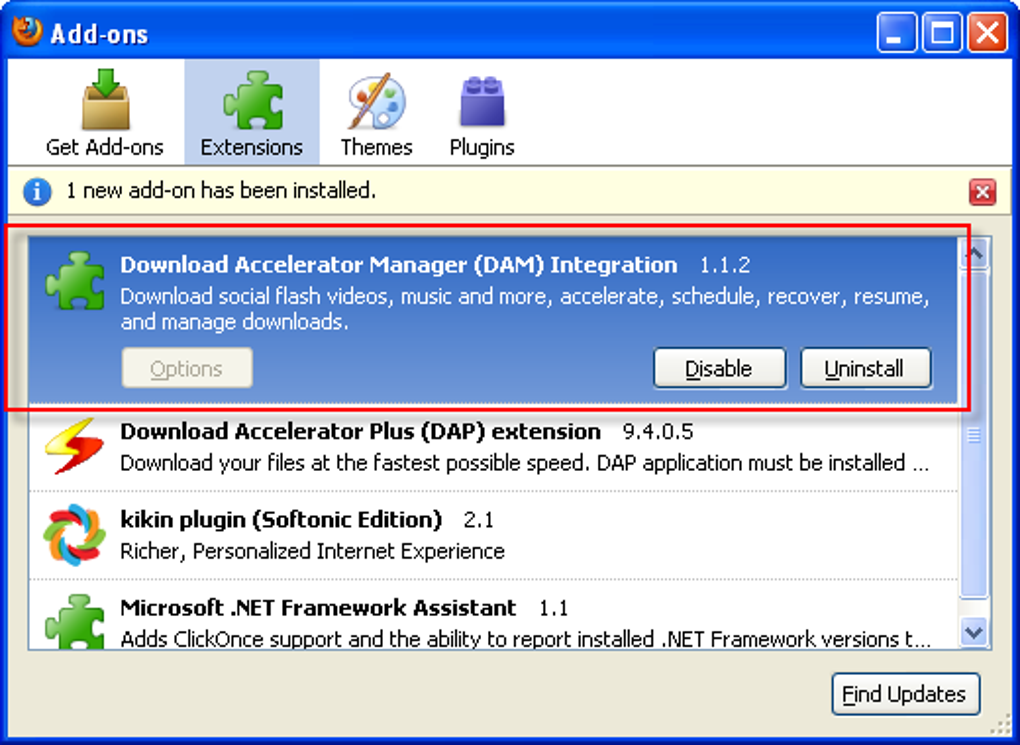Click the 'Adds ClickOnce support' description text
Image resolution: width=1020 pixels, height=745 pixels.
tap(526, 639)
